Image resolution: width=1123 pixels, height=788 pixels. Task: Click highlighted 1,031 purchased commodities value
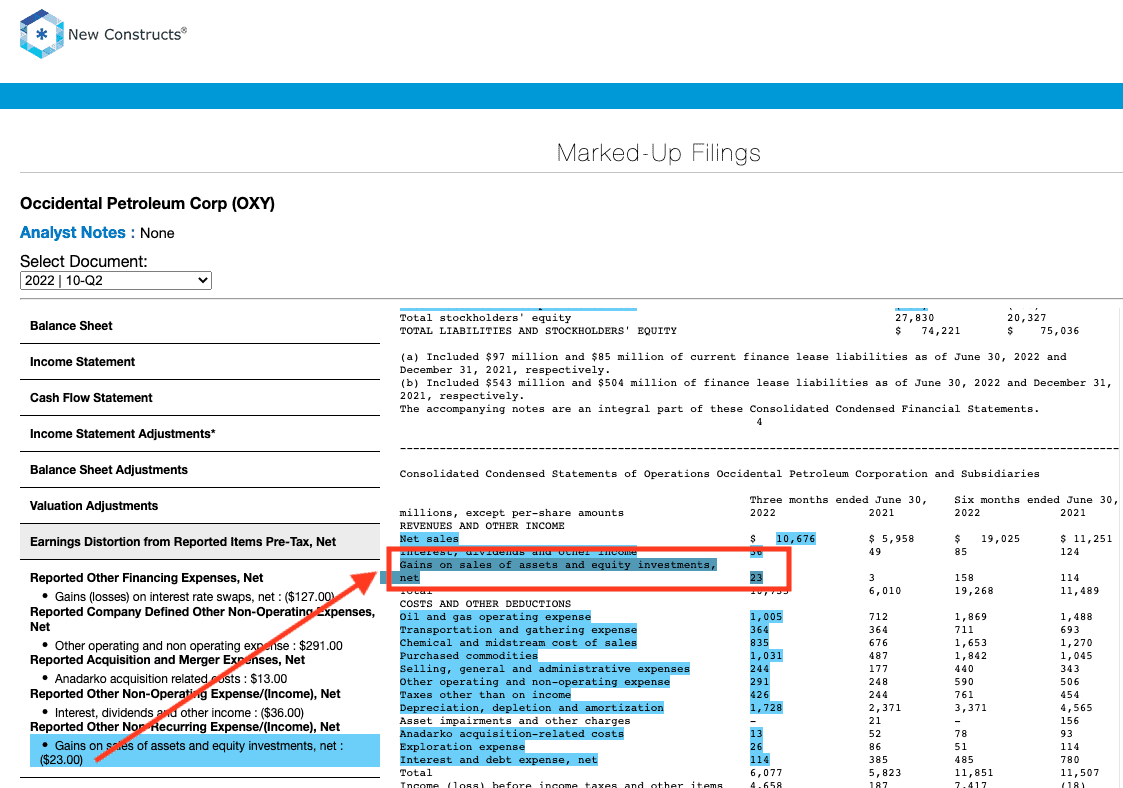(x=766, y=655)
